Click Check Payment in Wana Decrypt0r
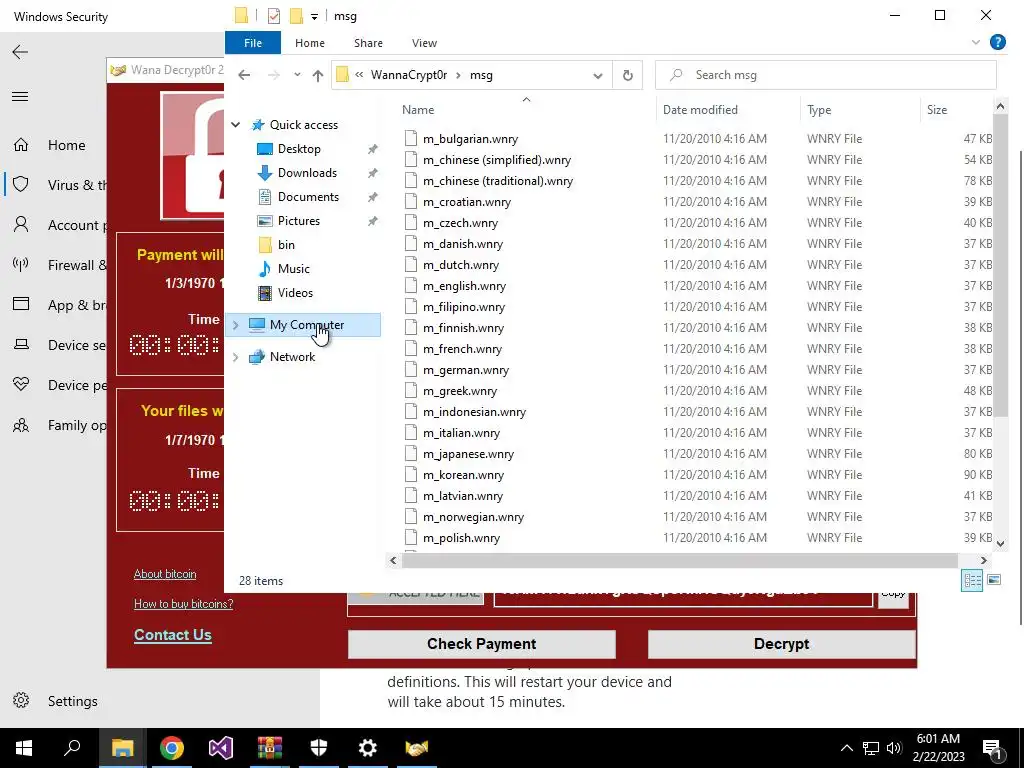 coord(481,644)
